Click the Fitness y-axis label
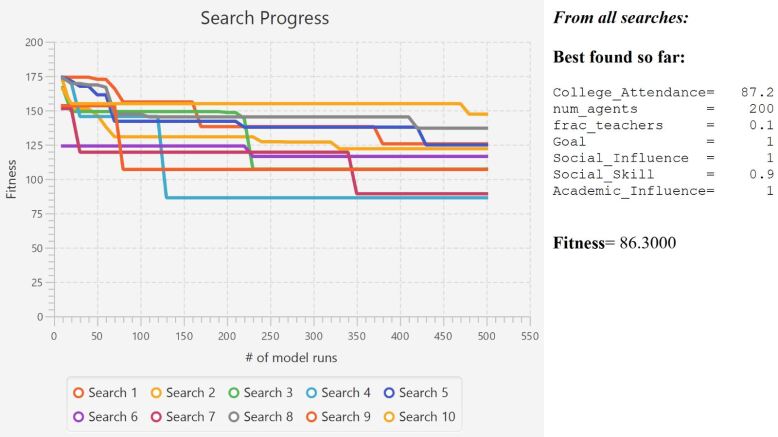The width and height of the screenshot is (778, 437). coord(12,179)
